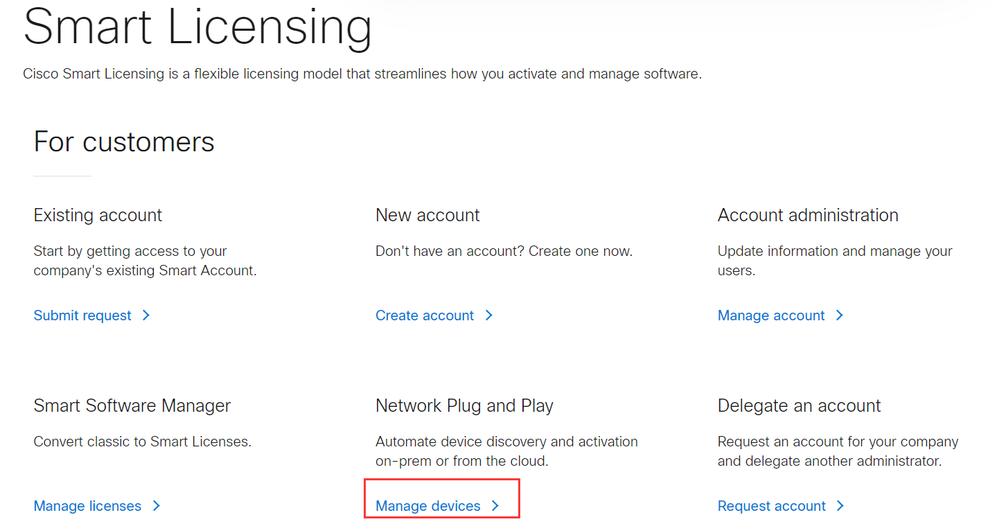Click the Cisco Smart Licensing description sentence
Screen dimensions: 999x527
point(363,74)
